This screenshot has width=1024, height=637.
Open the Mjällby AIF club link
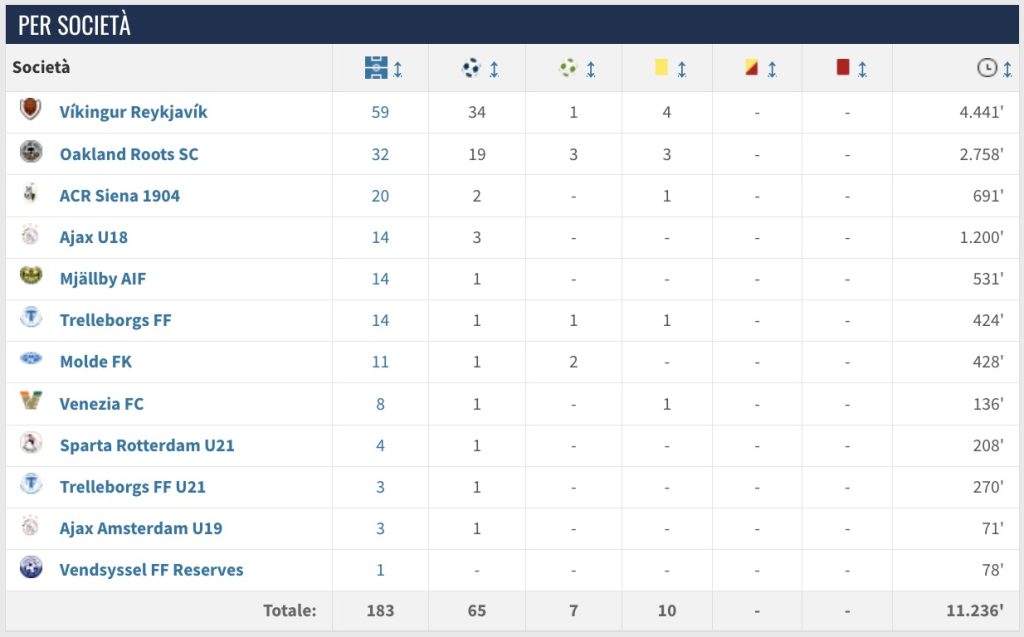tap(102, 279)
